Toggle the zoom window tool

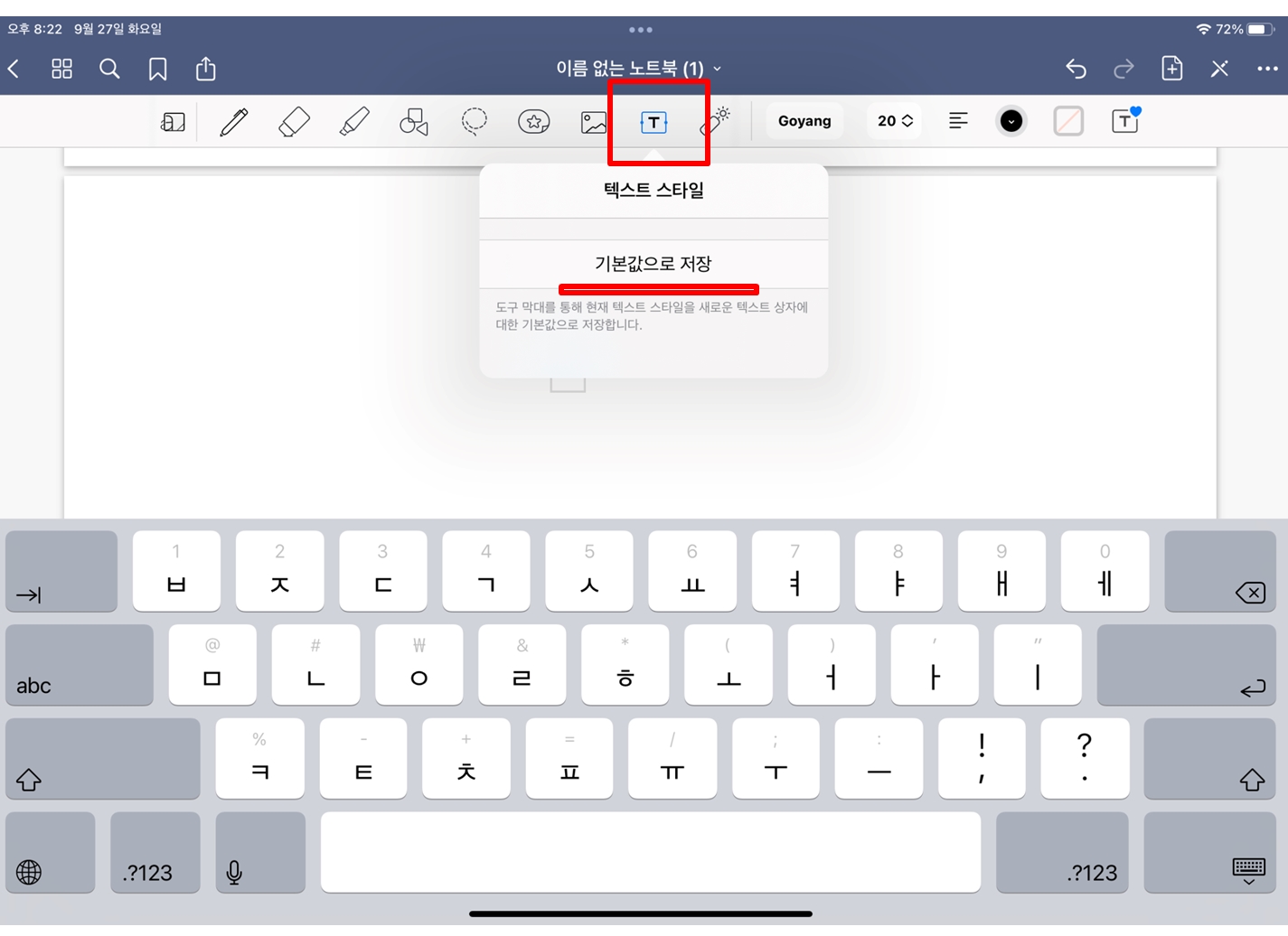click(173, 122)
